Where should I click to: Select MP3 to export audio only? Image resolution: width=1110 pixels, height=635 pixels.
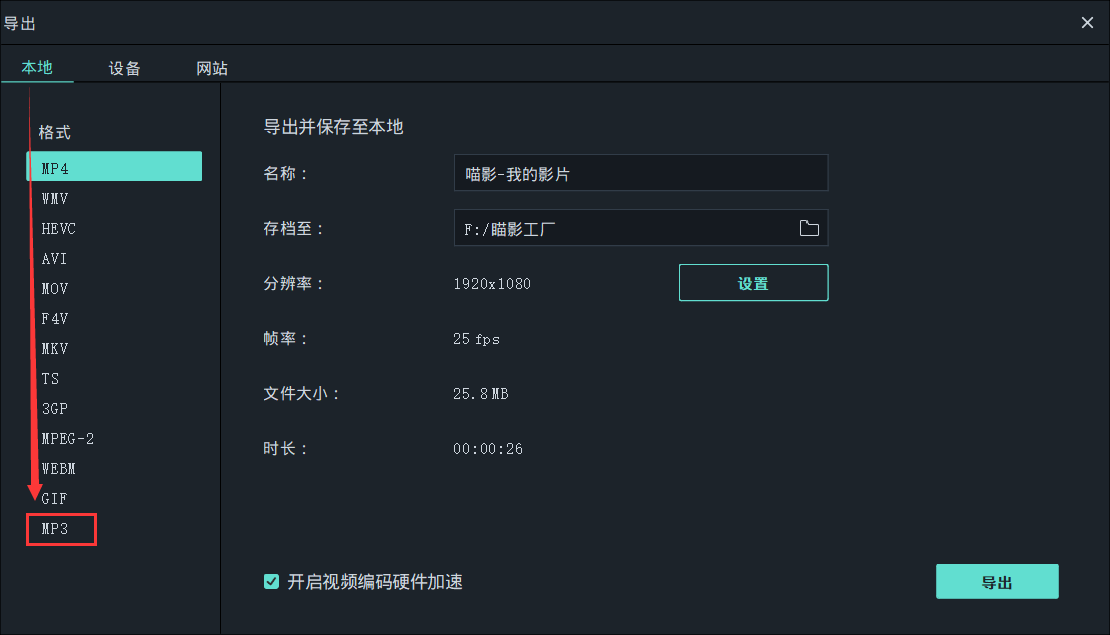(x=60, y=529)
